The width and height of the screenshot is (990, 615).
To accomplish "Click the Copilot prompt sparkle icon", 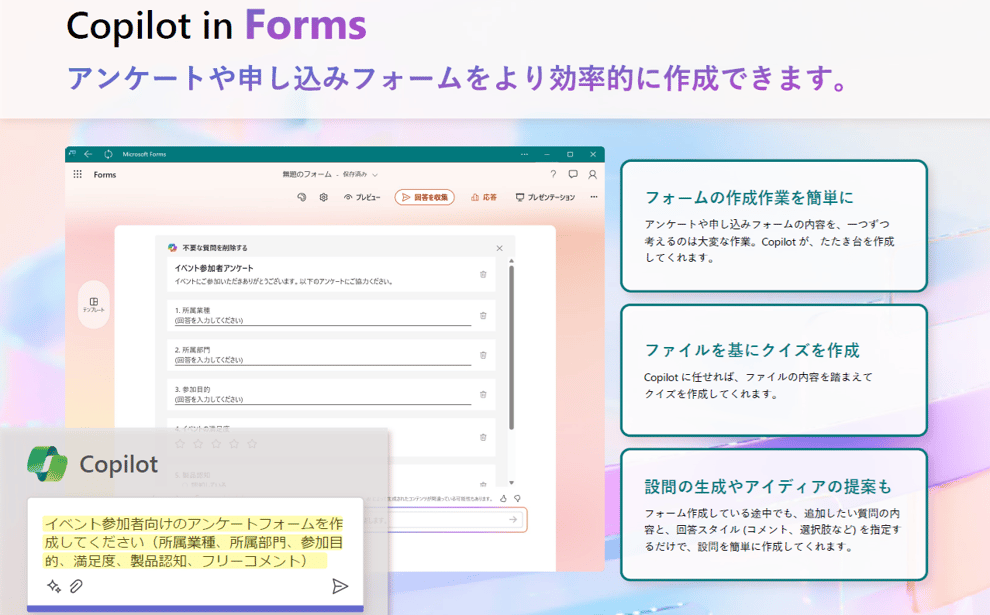I will (54, 586).
